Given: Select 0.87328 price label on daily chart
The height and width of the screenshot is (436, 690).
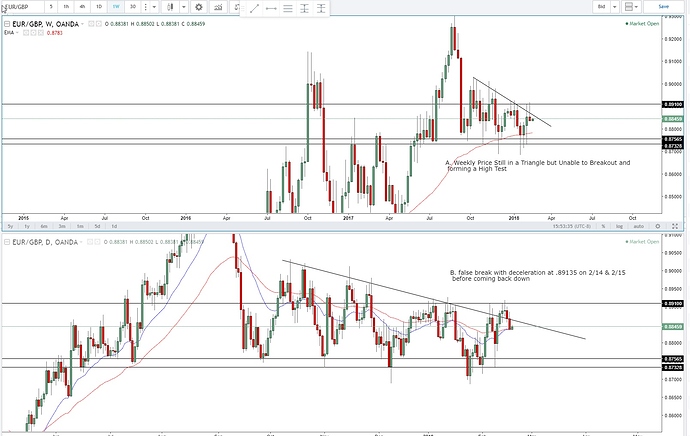Looking at the screenshot, I should pos(673,367).
